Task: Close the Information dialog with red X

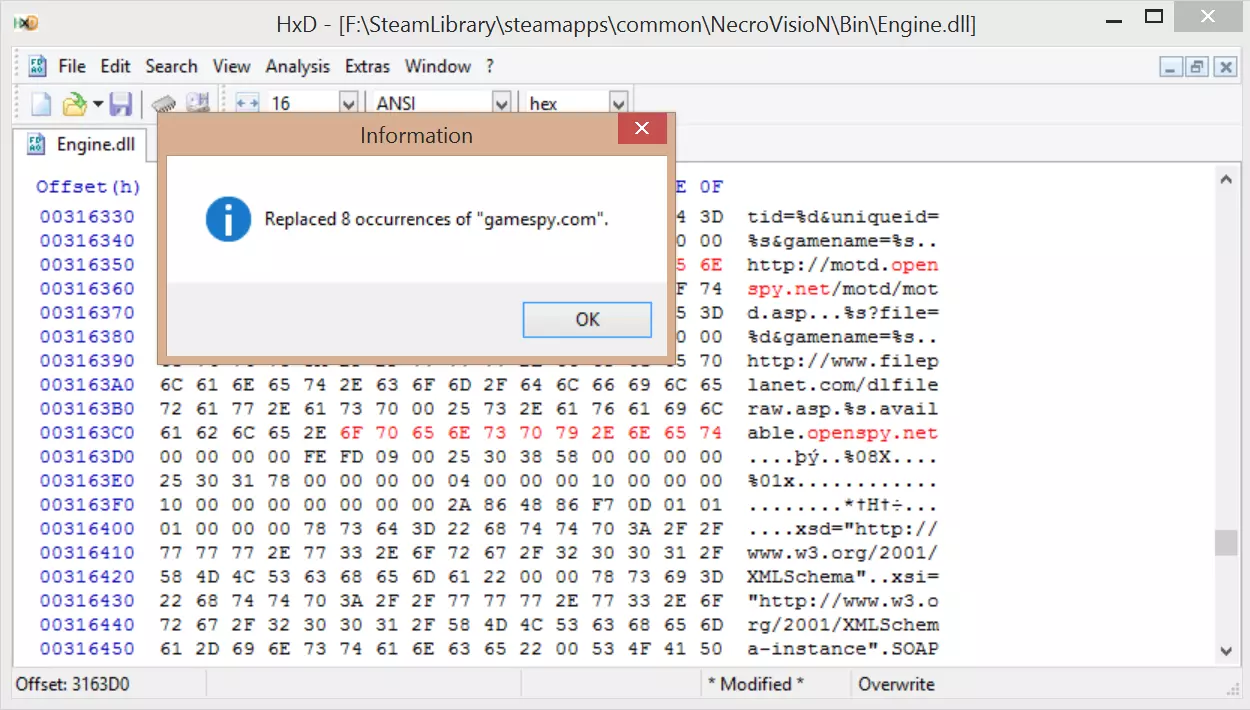Action: coord(642,129)
